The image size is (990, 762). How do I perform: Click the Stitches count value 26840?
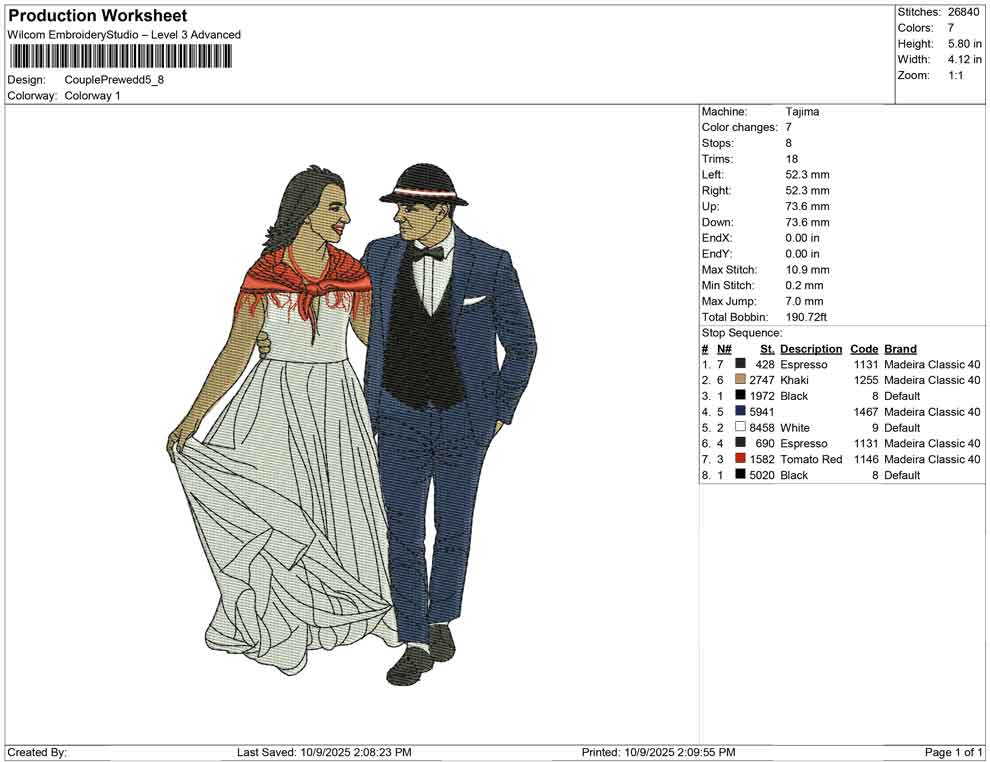pyautogui.click(x=964, y=12)
